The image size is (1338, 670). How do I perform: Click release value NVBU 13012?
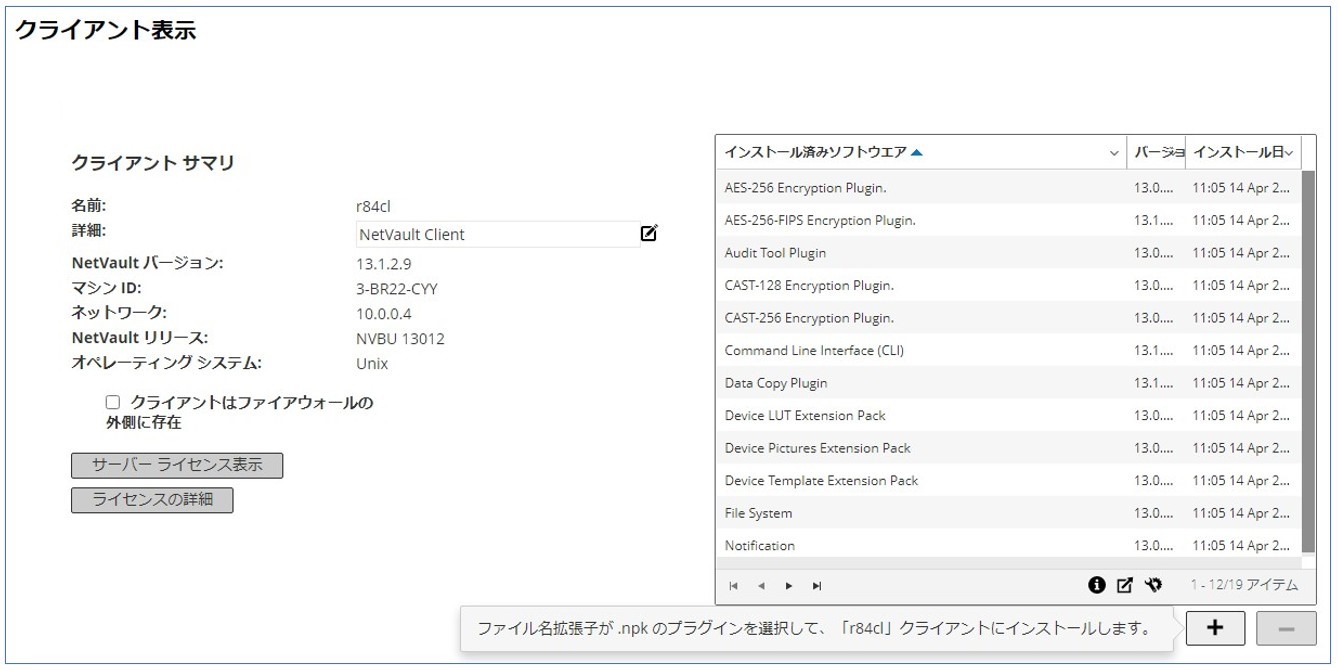(x=400, y=339)
